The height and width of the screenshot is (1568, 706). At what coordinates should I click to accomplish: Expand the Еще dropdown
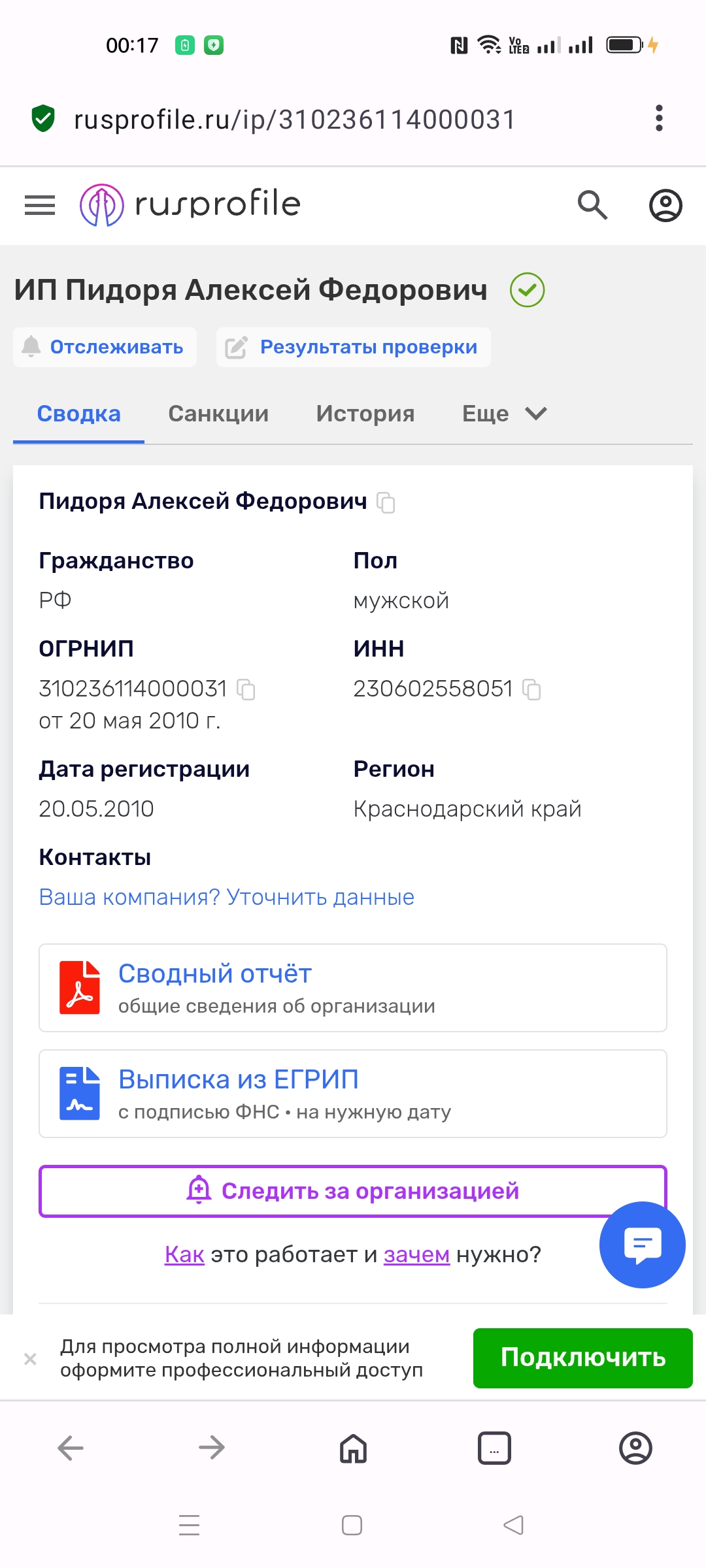pyautogui.click(x=504, y=414)
